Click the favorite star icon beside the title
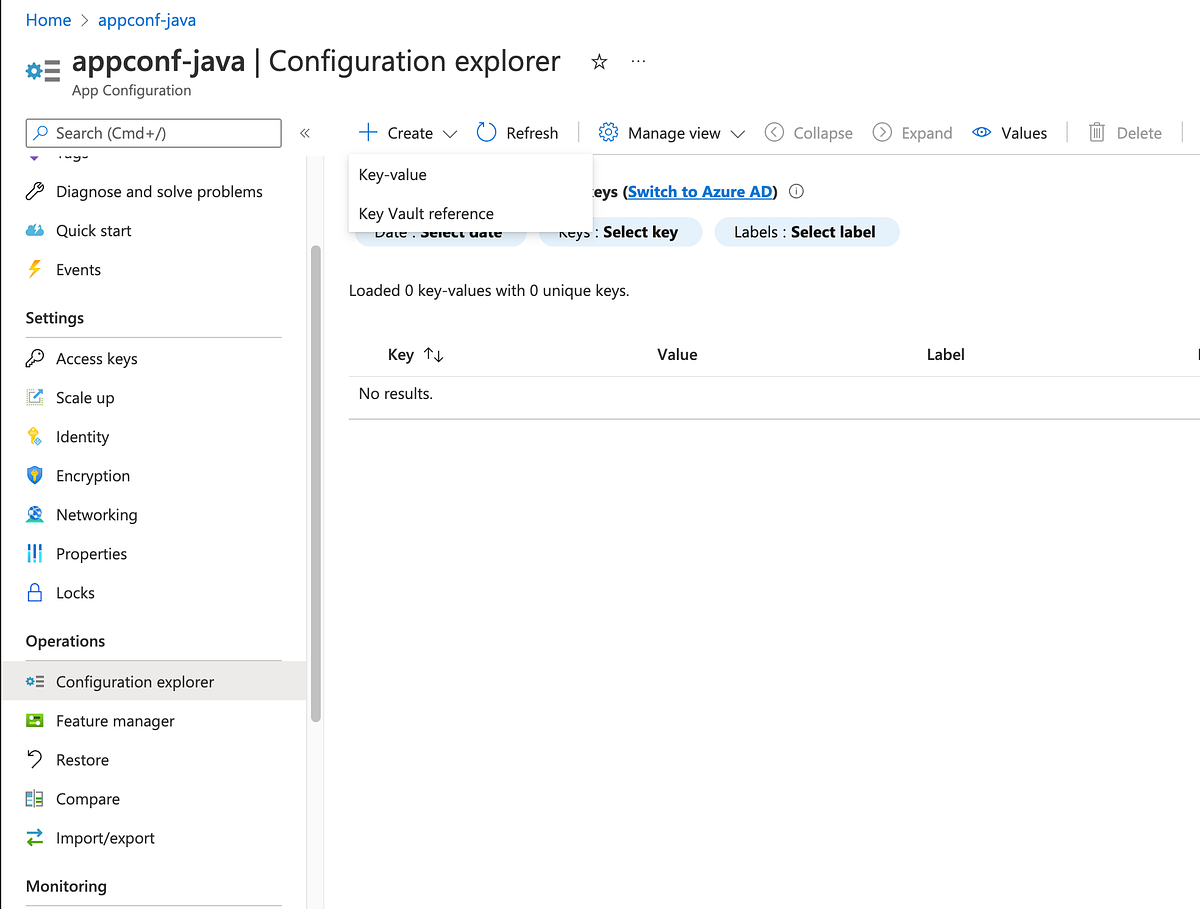This screenshot has width=1200, height=909. 599,62
